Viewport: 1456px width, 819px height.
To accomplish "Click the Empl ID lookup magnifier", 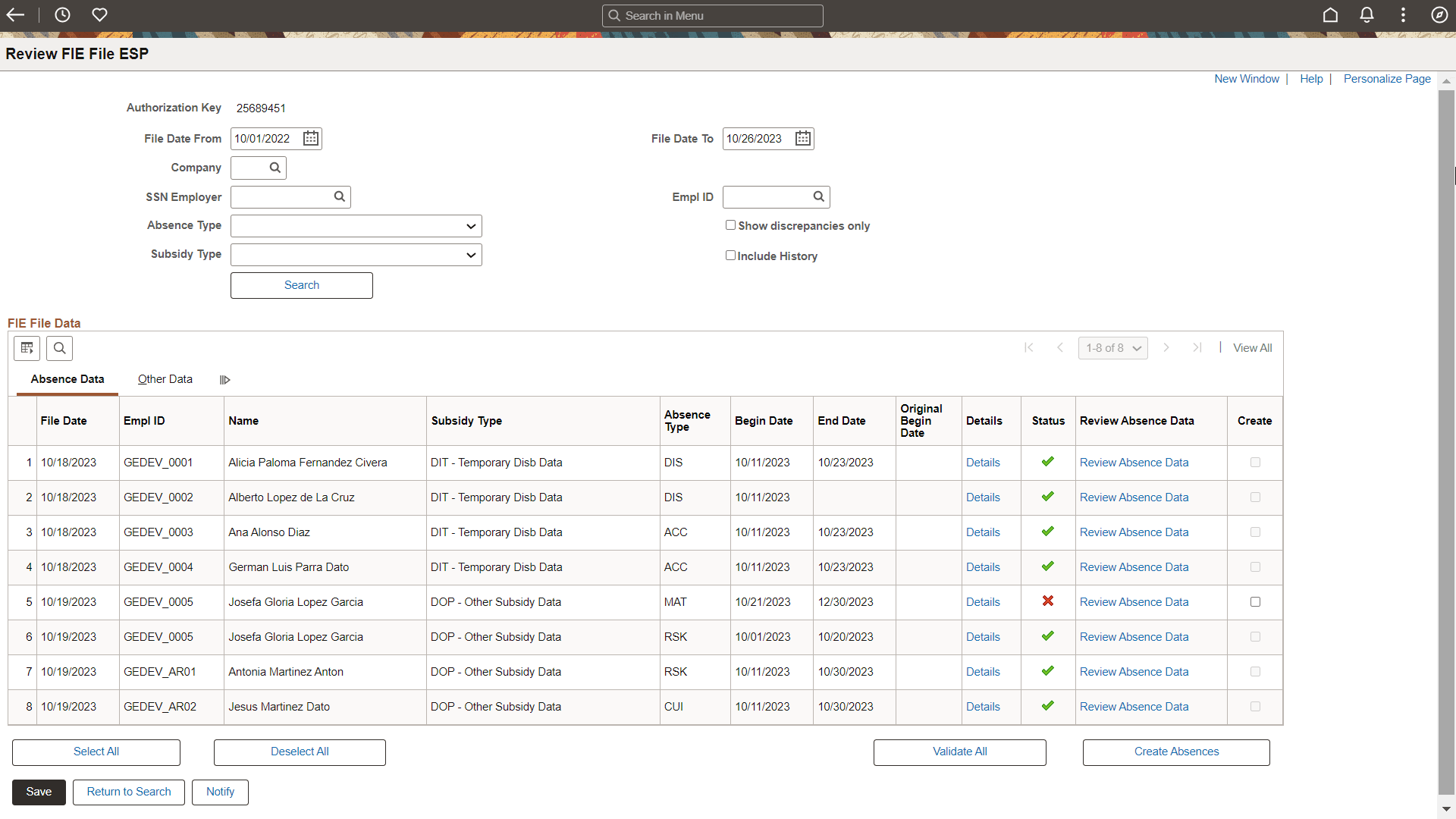I will 818,196.
